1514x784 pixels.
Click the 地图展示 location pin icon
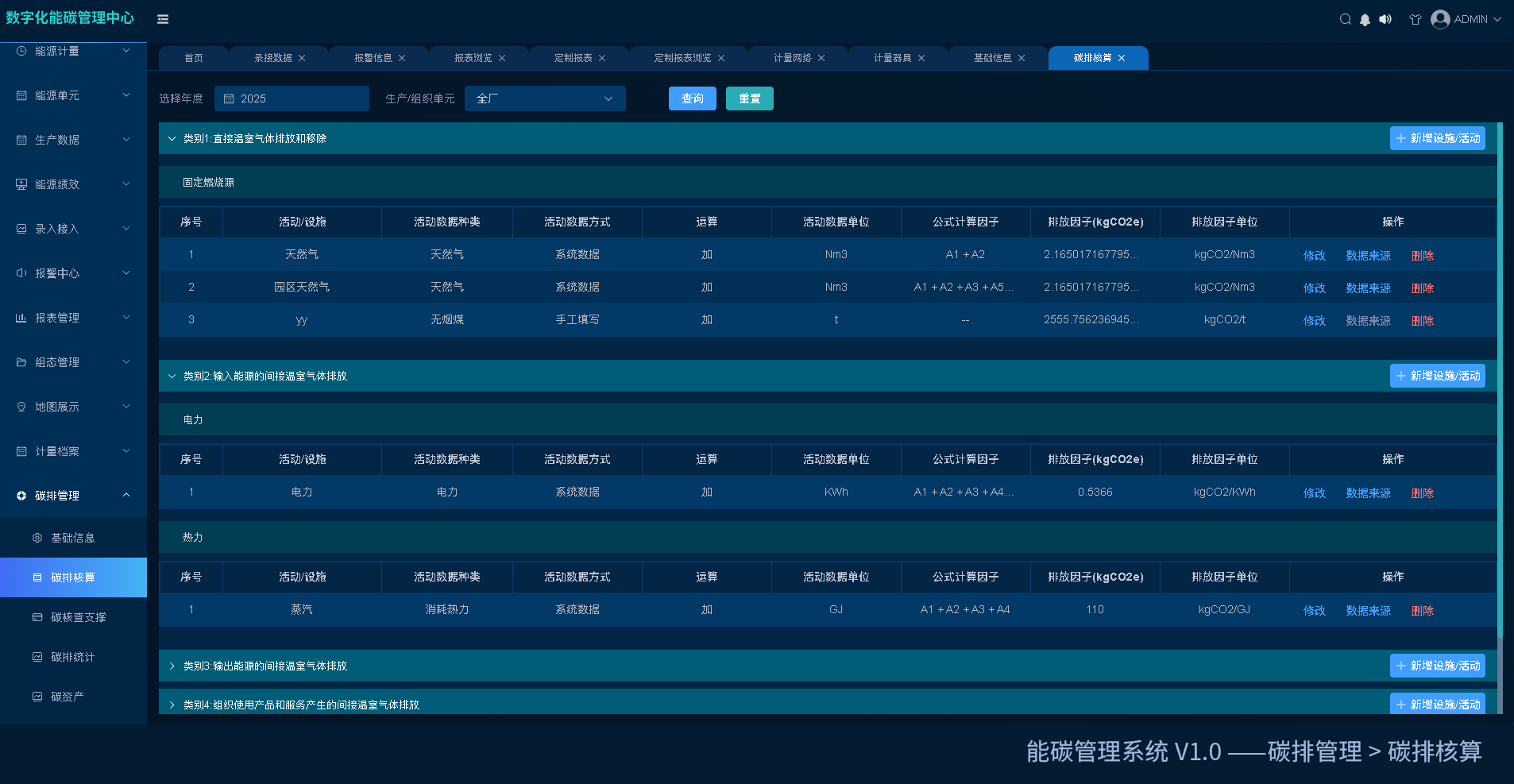pos(21,407)
